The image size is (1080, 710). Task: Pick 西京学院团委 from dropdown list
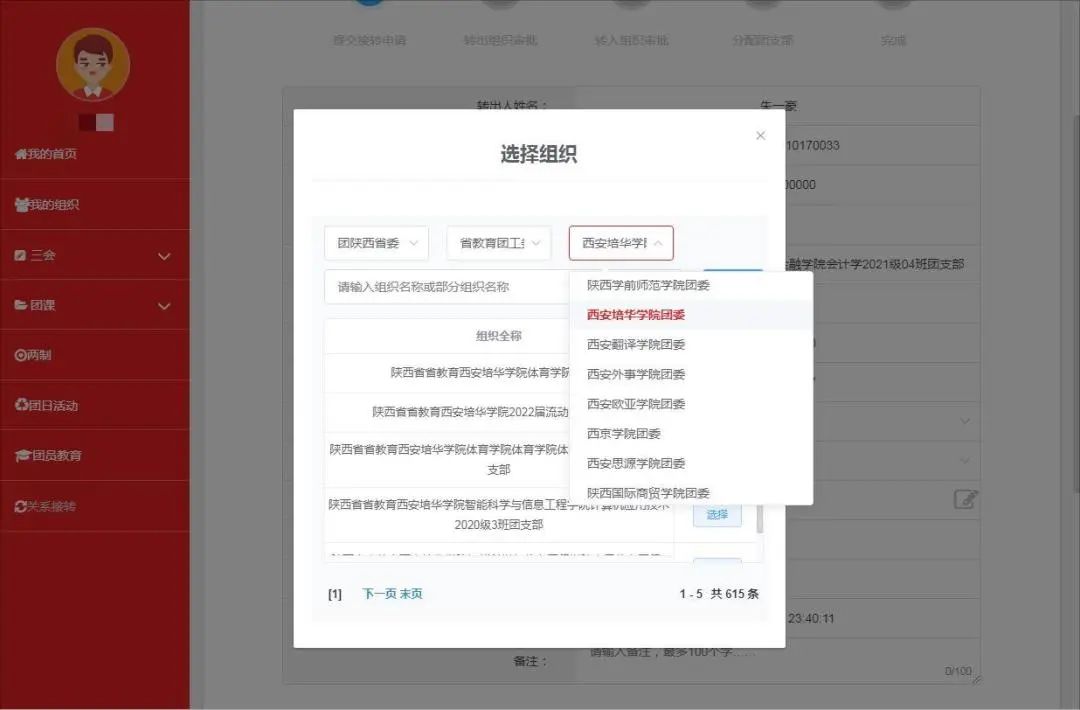(624, 434)
